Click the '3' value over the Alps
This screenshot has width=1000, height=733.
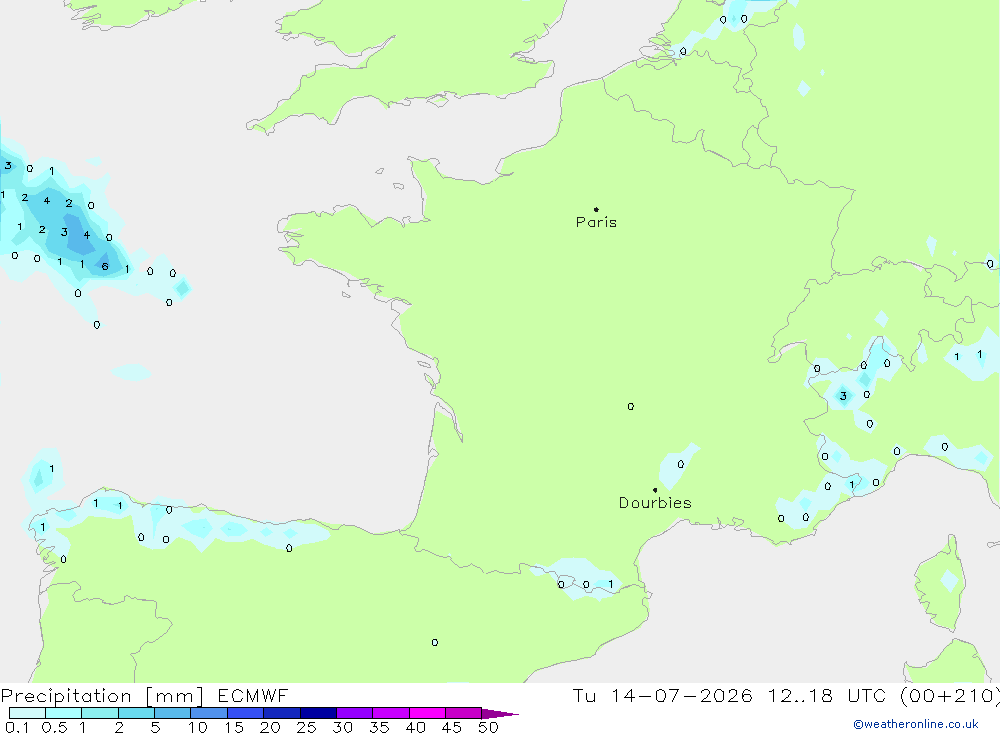click(843, 396)
